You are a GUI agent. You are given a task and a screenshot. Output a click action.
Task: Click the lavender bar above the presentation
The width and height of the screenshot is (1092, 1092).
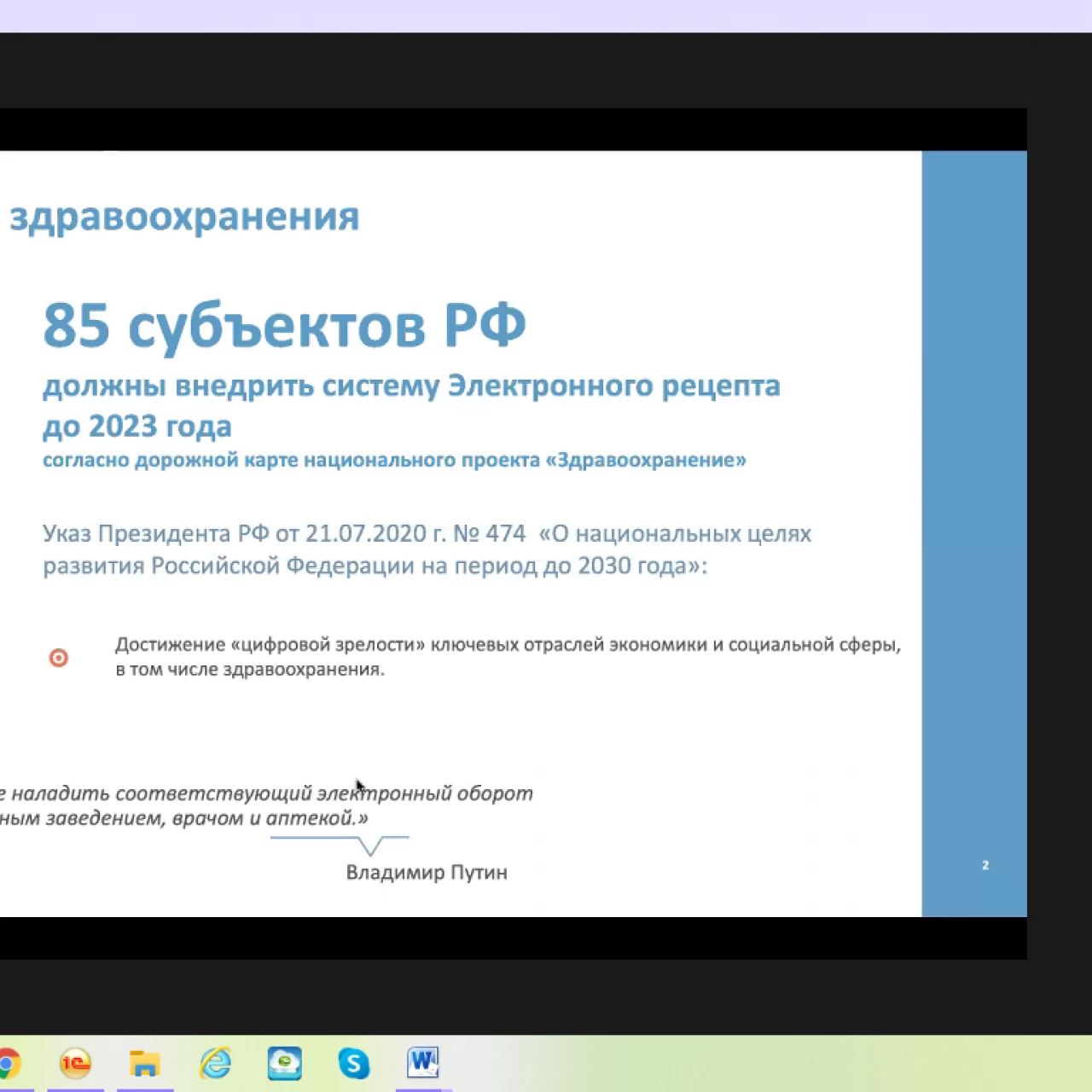pos(546,15)
